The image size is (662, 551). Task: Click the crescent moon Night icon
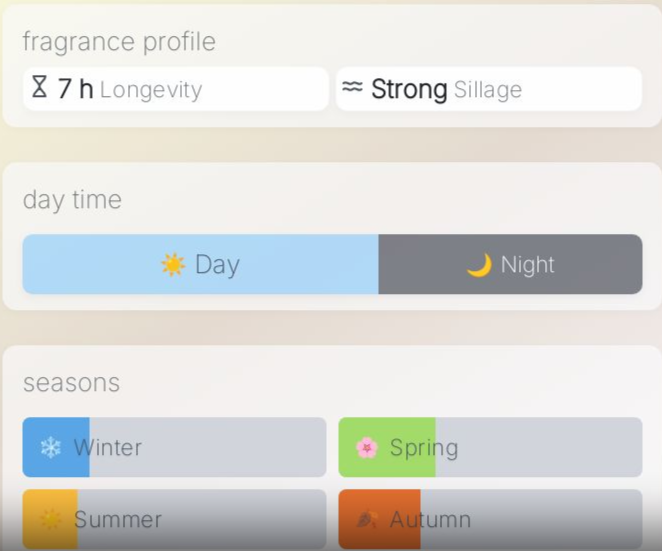479,265
